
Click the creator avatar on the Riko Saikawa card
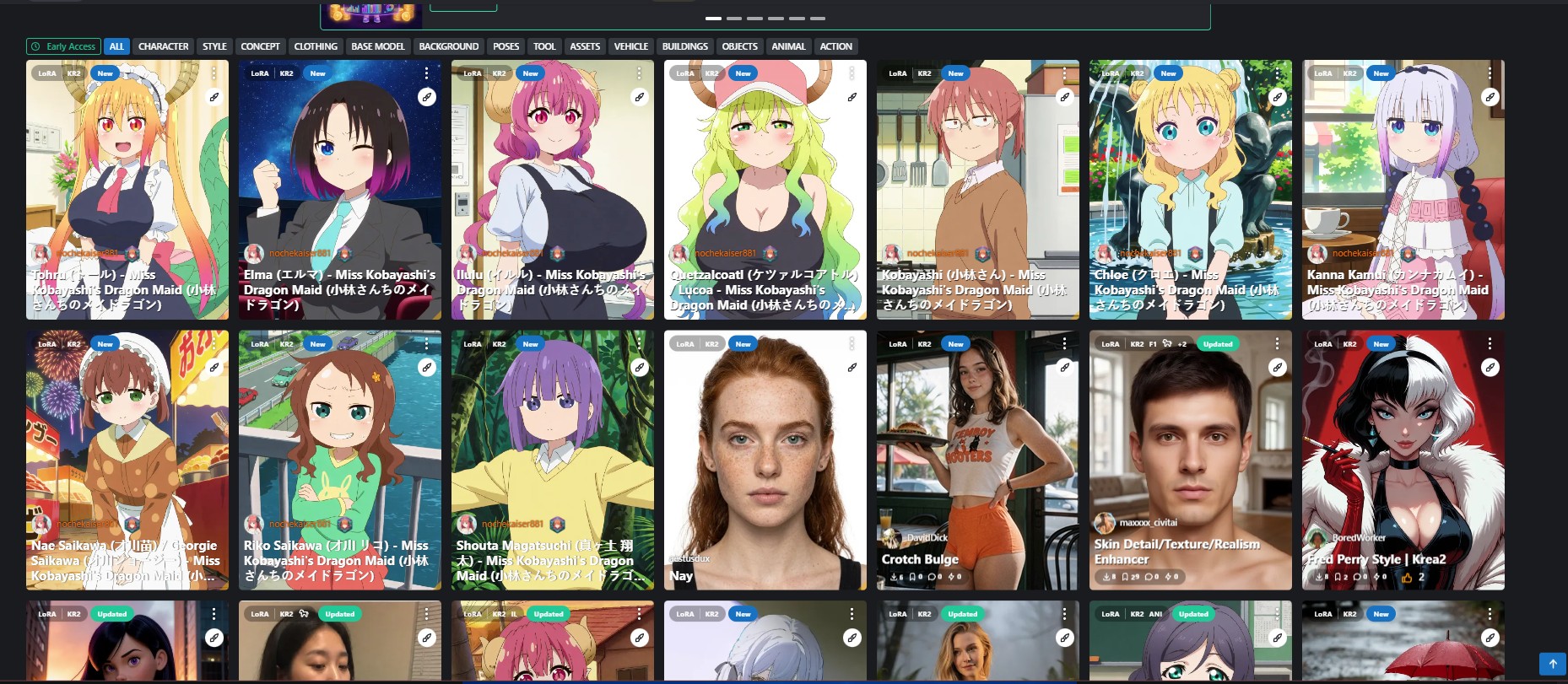tap(254, 524)
